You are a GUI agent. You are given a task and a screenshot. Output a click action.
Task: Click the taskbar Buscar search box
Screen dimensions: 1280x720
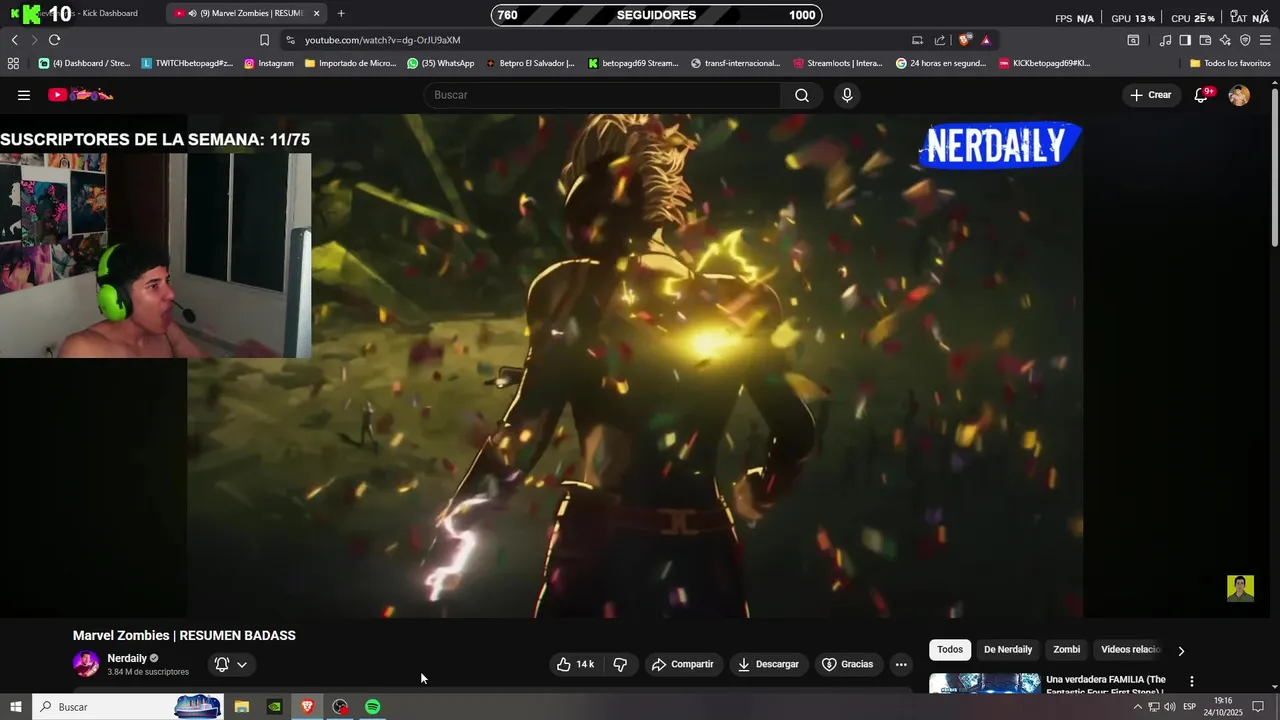pyautogui.click(x=128, y=707)
